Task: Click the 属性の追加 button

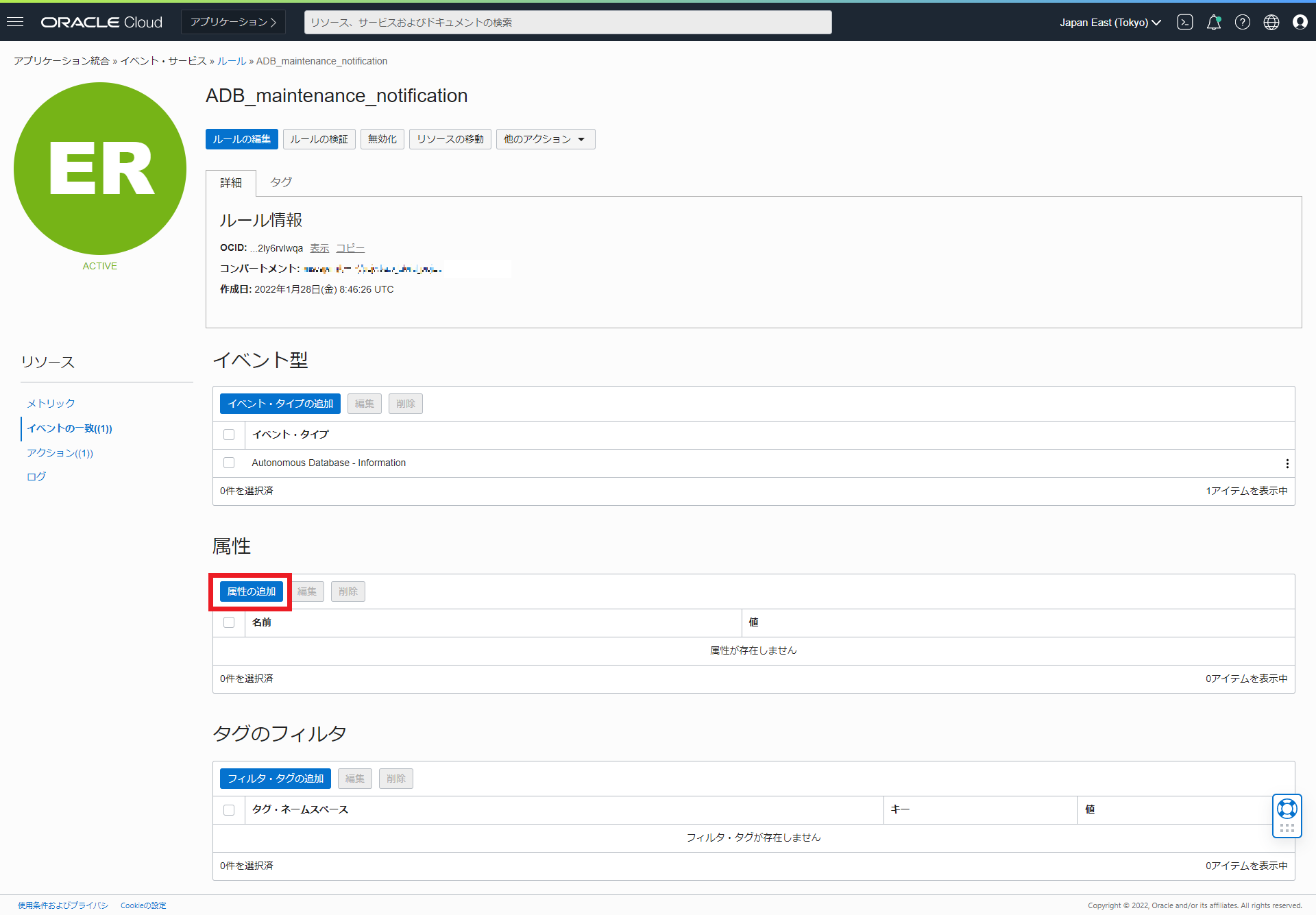Action: pos(251,591)
